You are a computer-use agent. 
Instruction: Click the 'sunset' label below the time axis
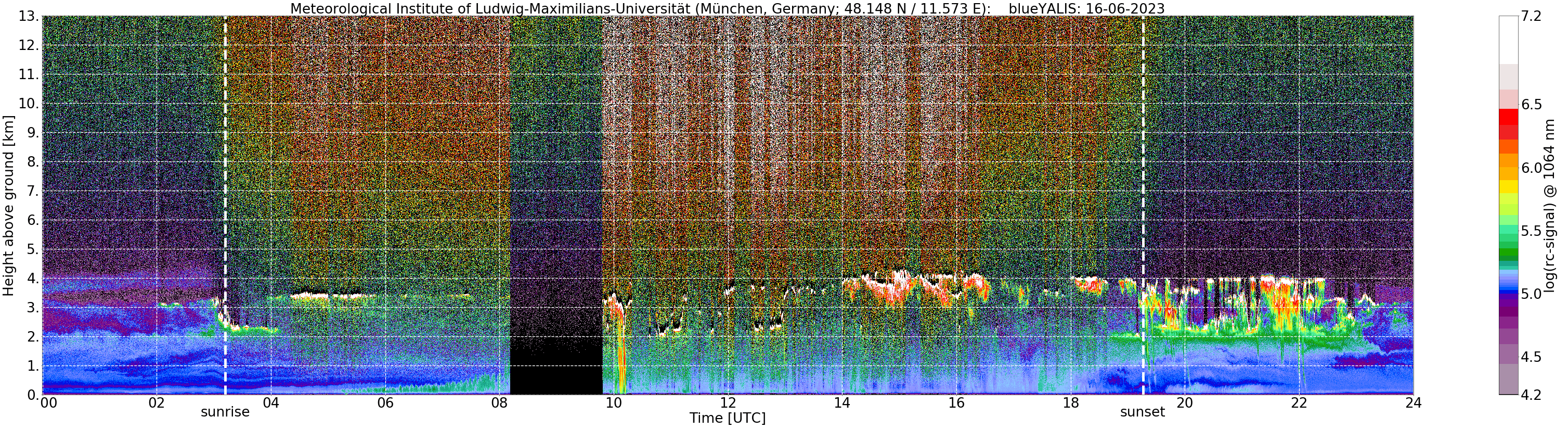click(1143, 412)
